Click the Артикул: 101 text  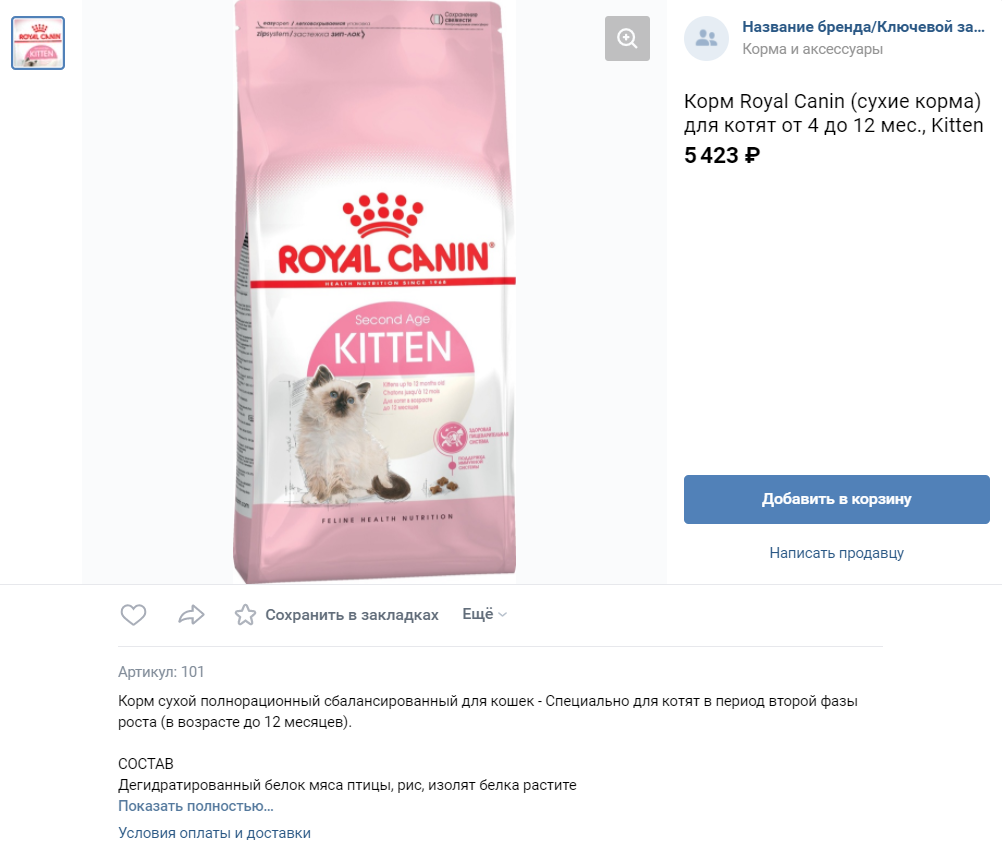(x=161, y=672)
